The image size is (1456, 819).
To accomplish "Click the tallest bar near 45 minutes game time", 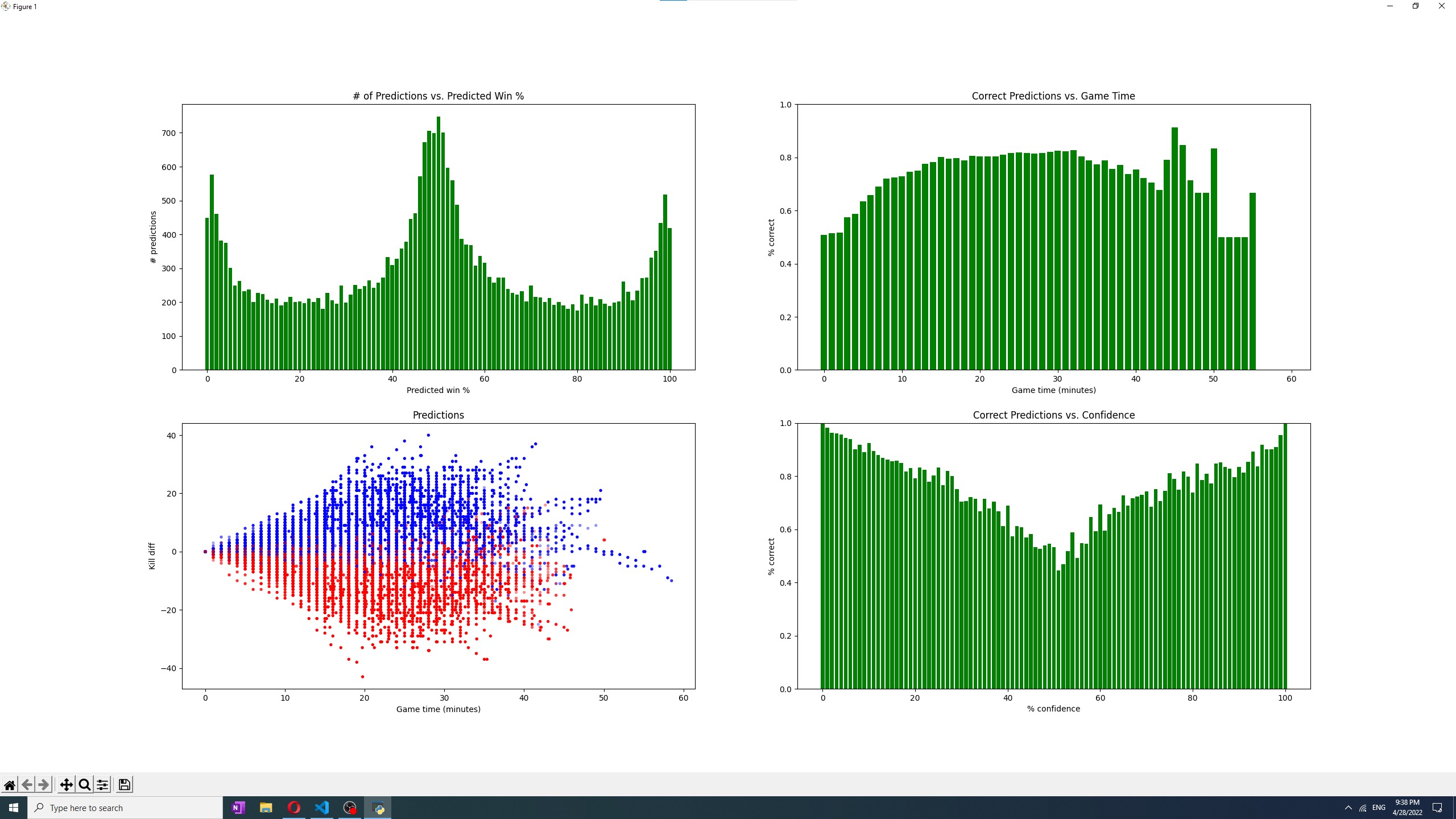I will (x=1174, y=249).
